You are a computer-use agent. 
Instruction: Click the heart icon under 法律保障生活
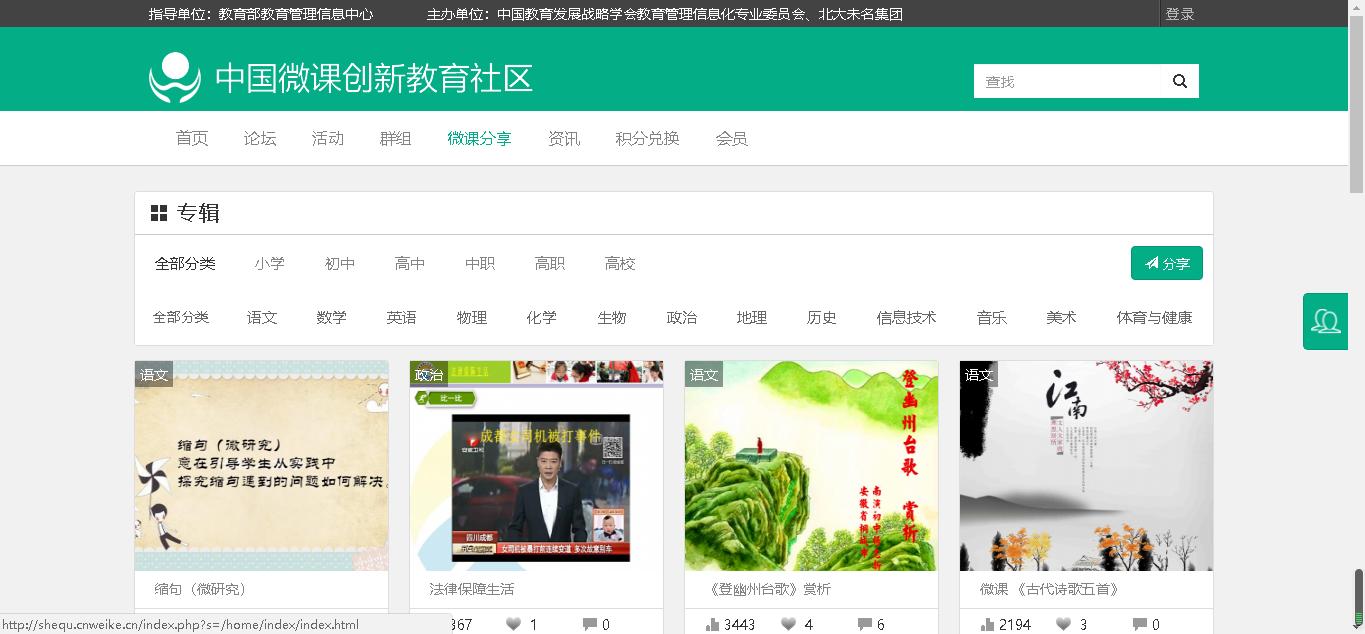coord(512,624)
